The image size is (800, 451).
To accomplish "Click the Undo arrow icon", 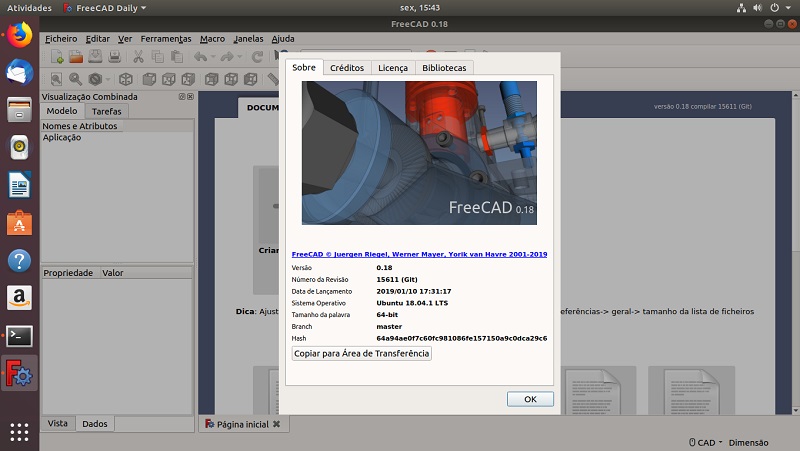I will (x=201, y=57).
